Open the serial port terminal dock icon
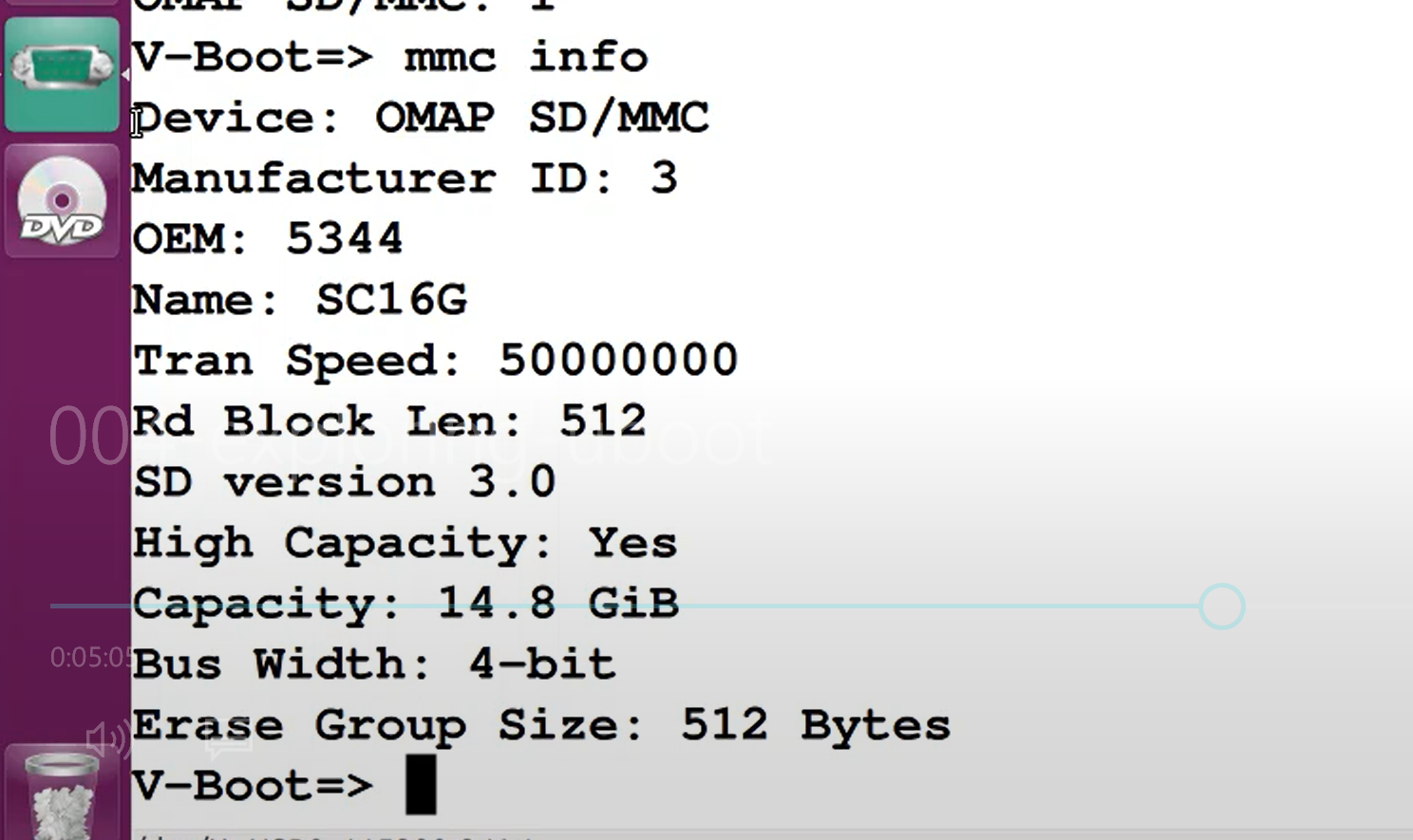 (x=62, y=74)
